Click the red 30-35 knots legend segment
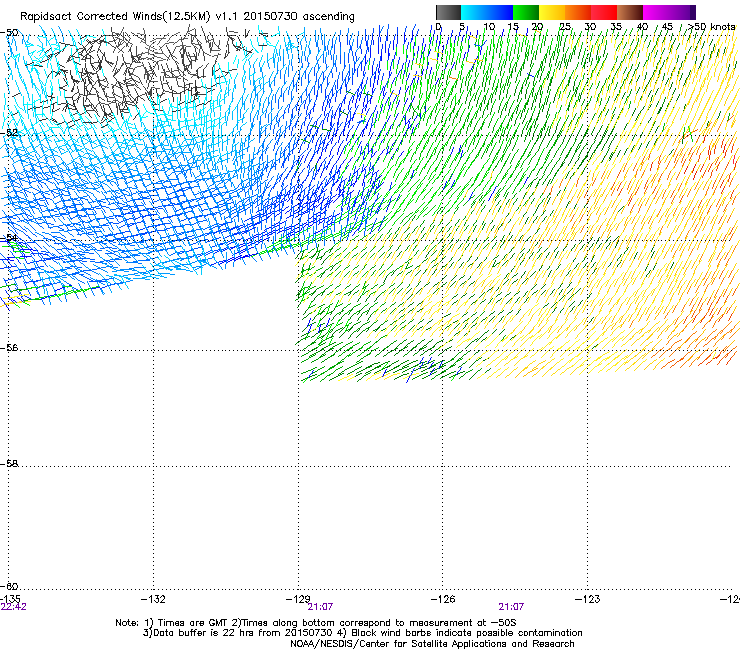 (604, 12)
